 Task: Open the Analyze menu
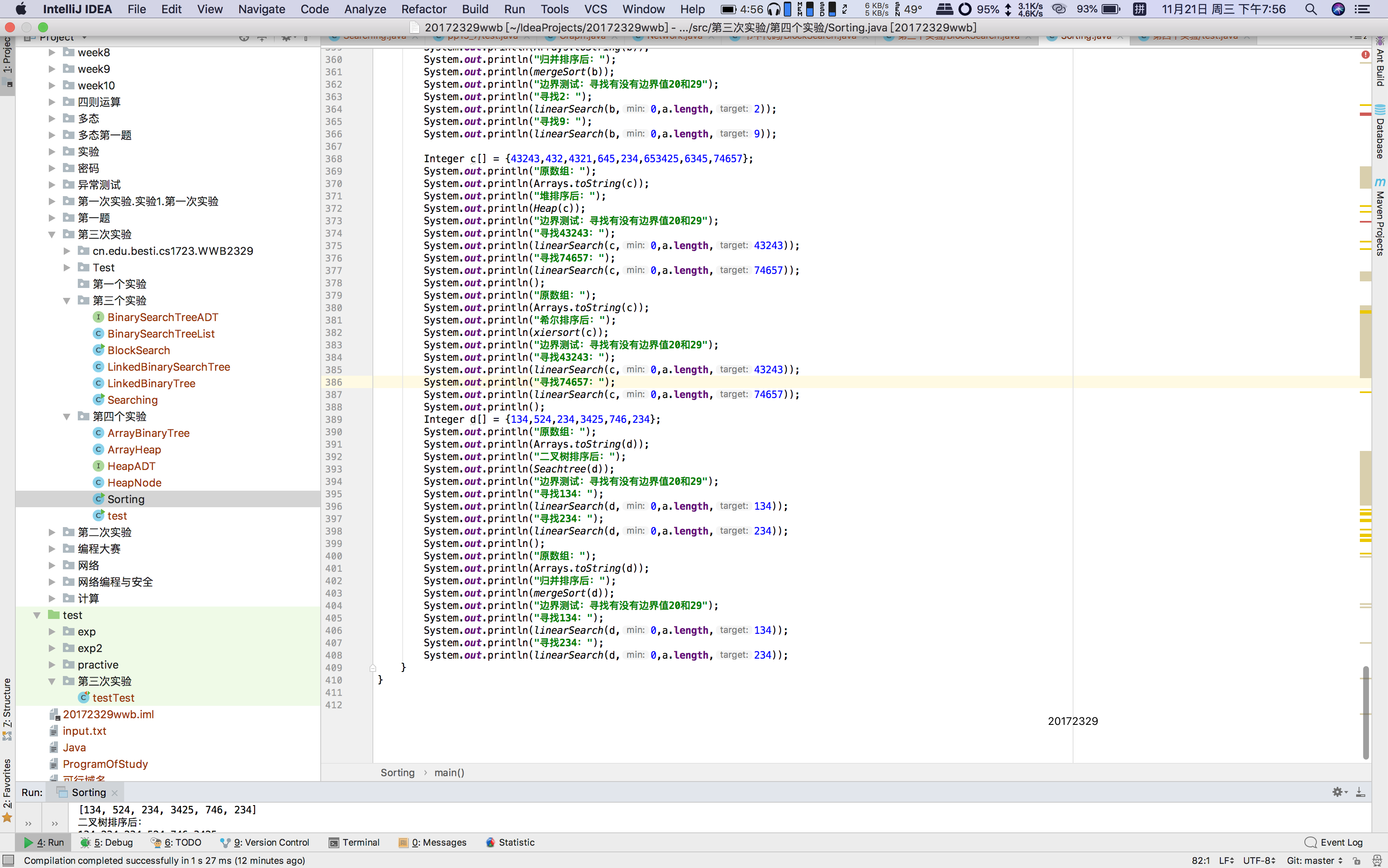coord(365,9)
